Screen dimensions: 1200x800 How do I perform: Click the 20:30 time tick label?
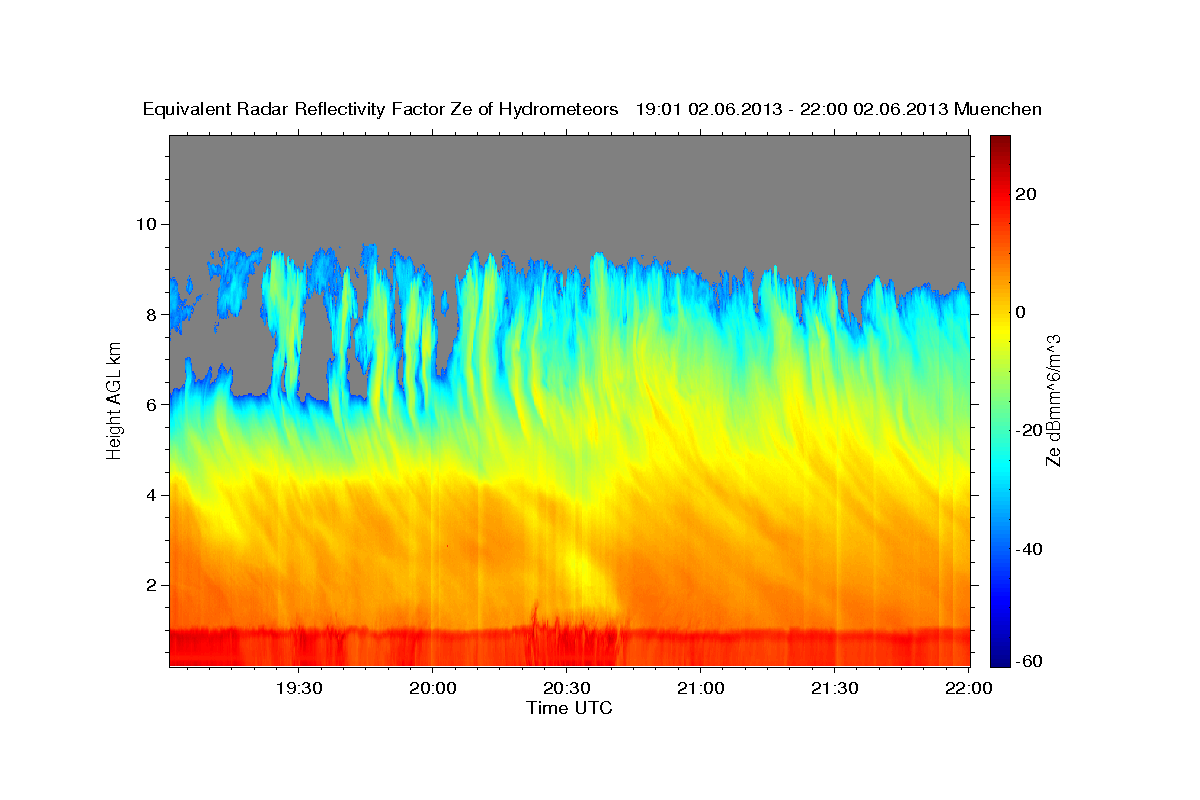(567, 688)
